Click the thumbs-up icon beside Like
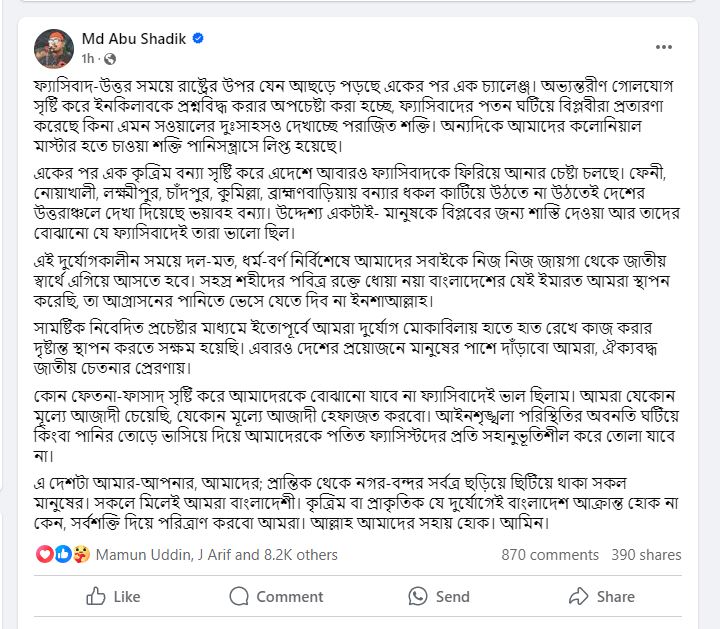The height and width of the screenshot is (629, 720). (x=96, y=596)
